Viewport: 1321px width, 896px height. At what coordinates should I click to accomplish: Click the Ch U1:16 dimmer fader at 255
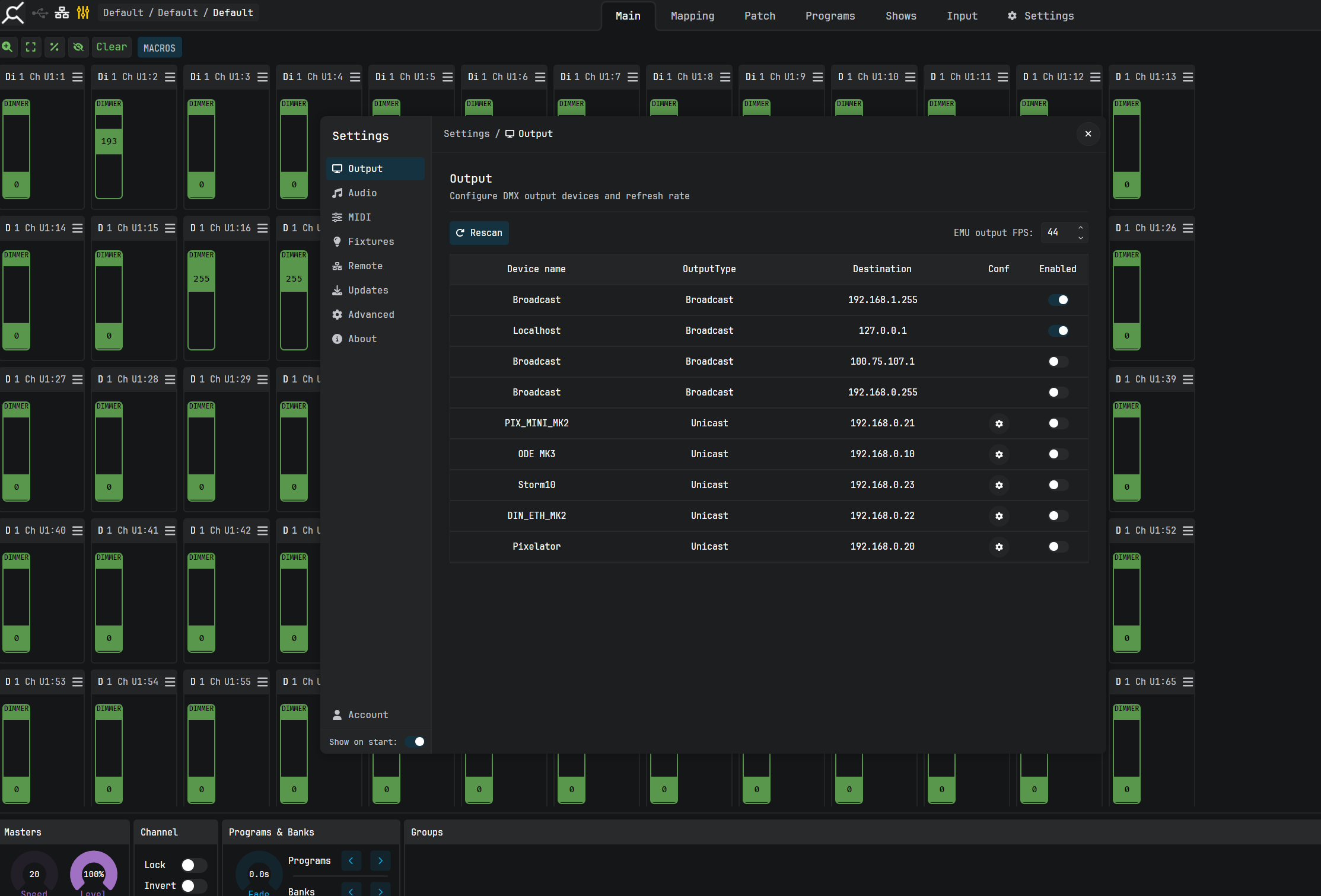coord(202,279)
